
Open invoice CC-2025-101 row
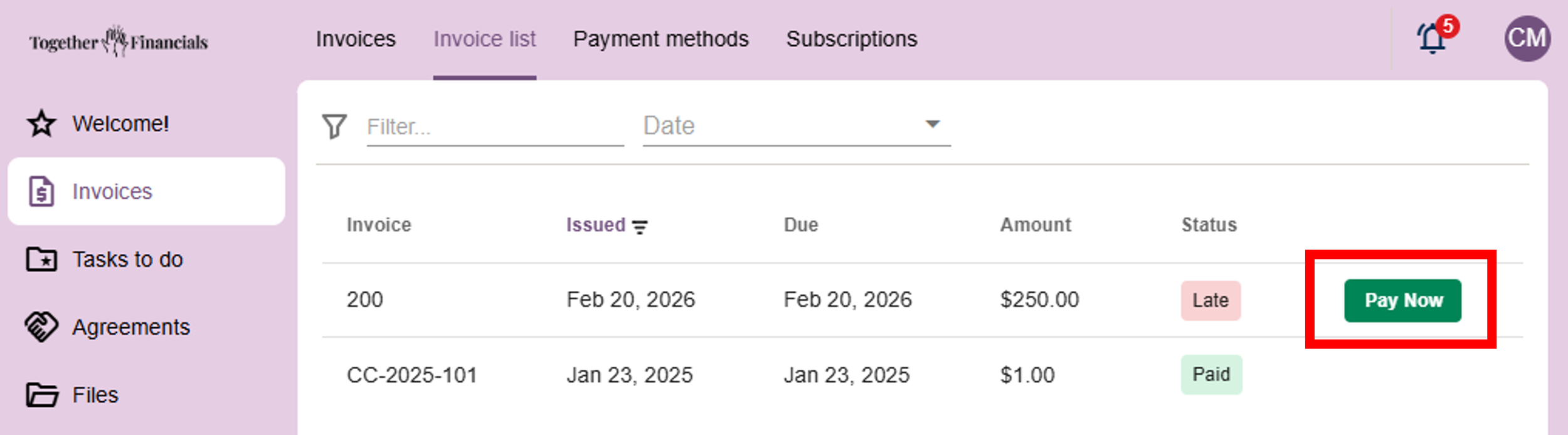tap(411, 375)
